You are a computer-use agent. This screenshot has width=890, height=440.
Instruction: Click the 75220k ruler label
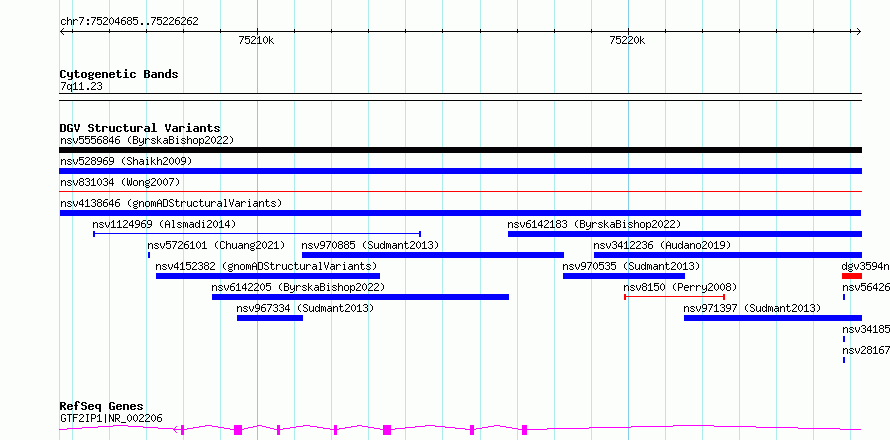point(627,40)
